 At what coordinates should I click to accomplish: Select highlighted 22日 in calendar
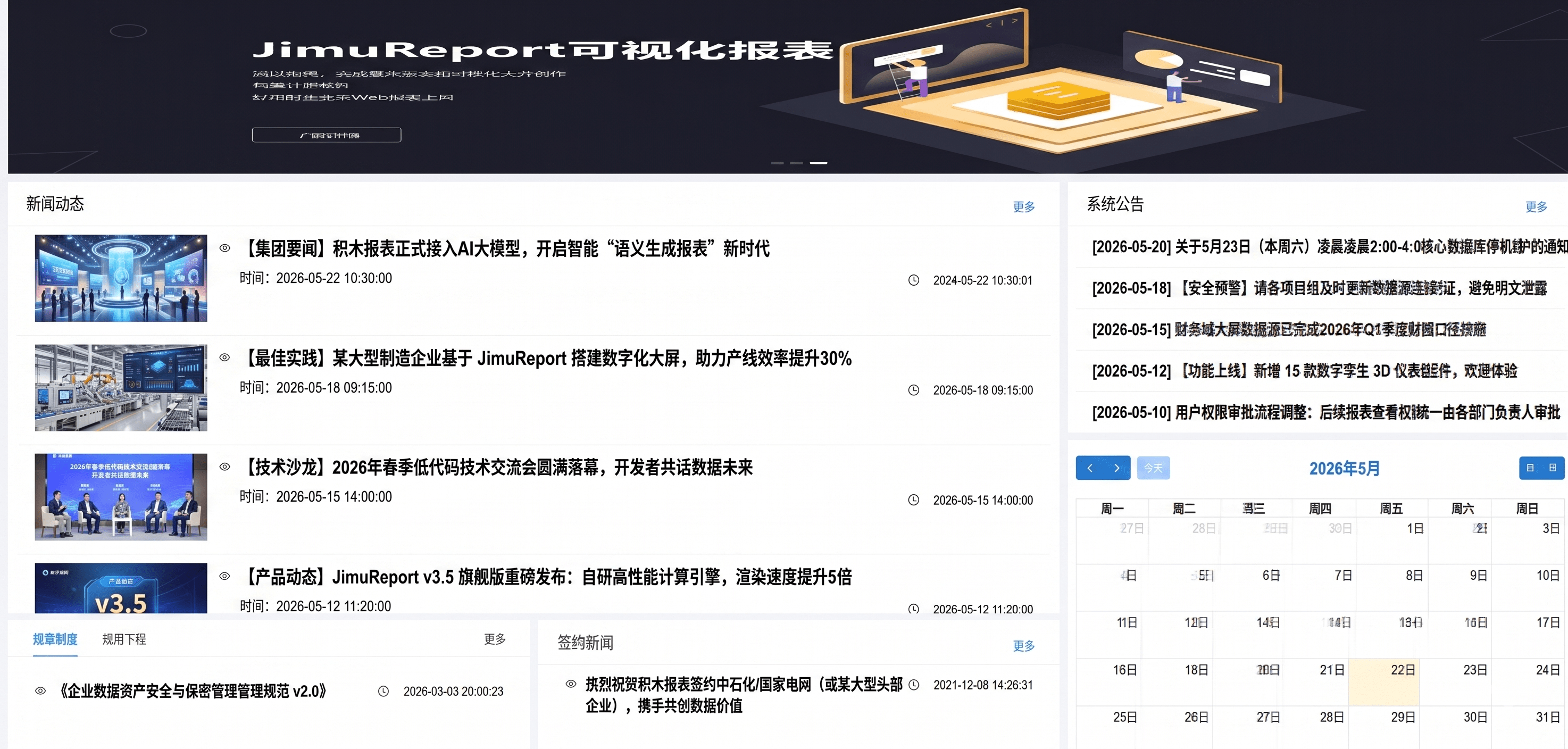(x=1384, y=682)
